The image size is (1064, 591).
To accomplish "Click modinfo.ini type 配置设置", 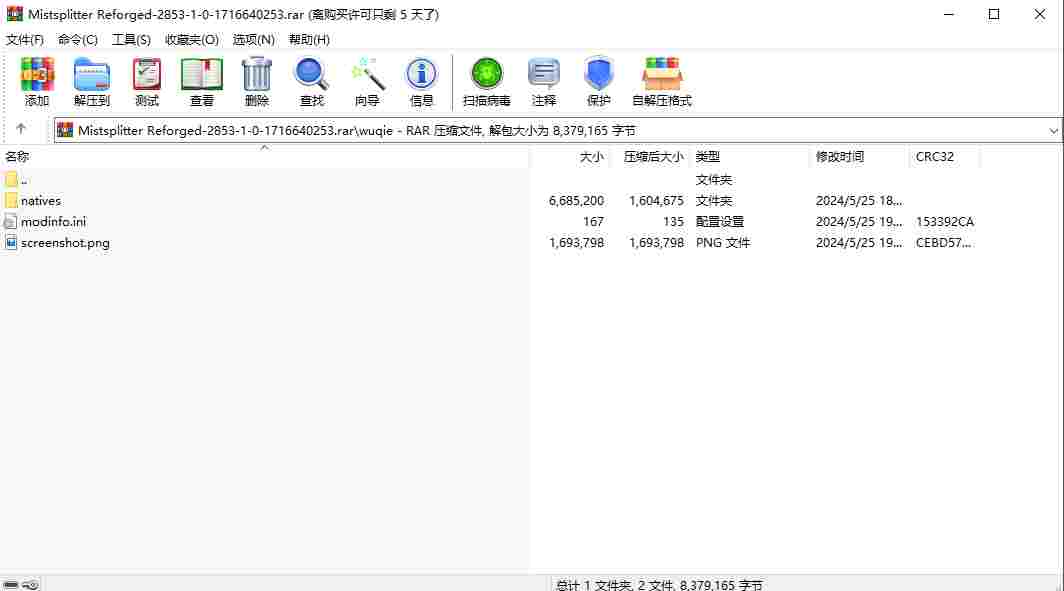I will 720,222.
